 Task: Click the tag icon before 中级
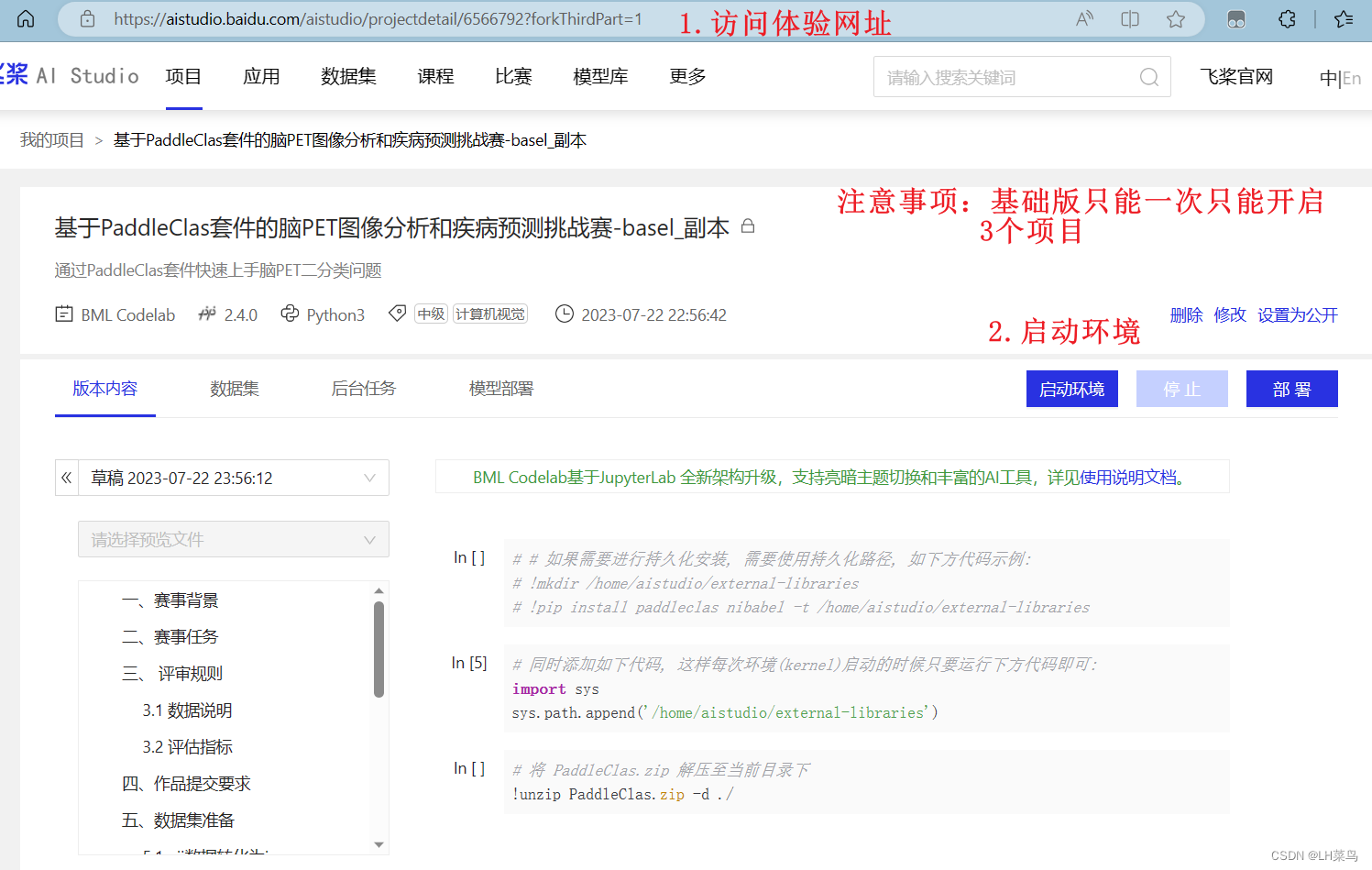click(397, 314)
